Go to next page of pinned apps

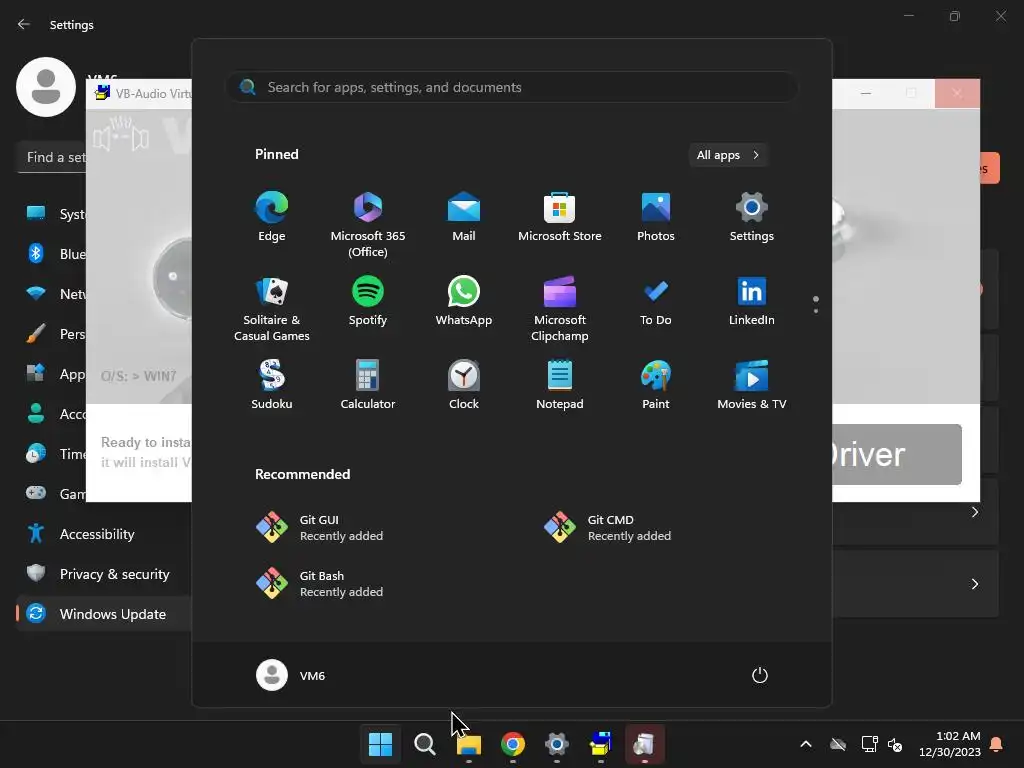816,311
